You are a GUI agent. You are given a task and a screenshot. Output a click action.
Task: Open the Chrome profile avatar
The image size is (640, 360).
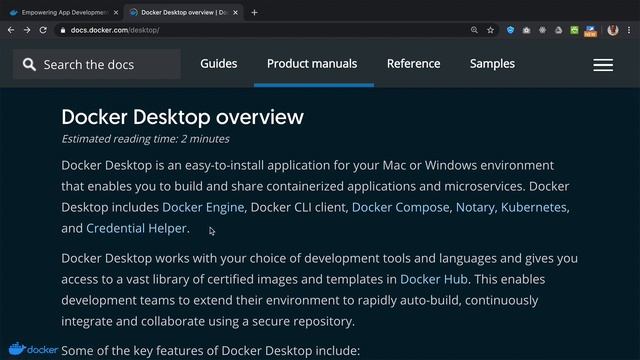click(613, 30)
